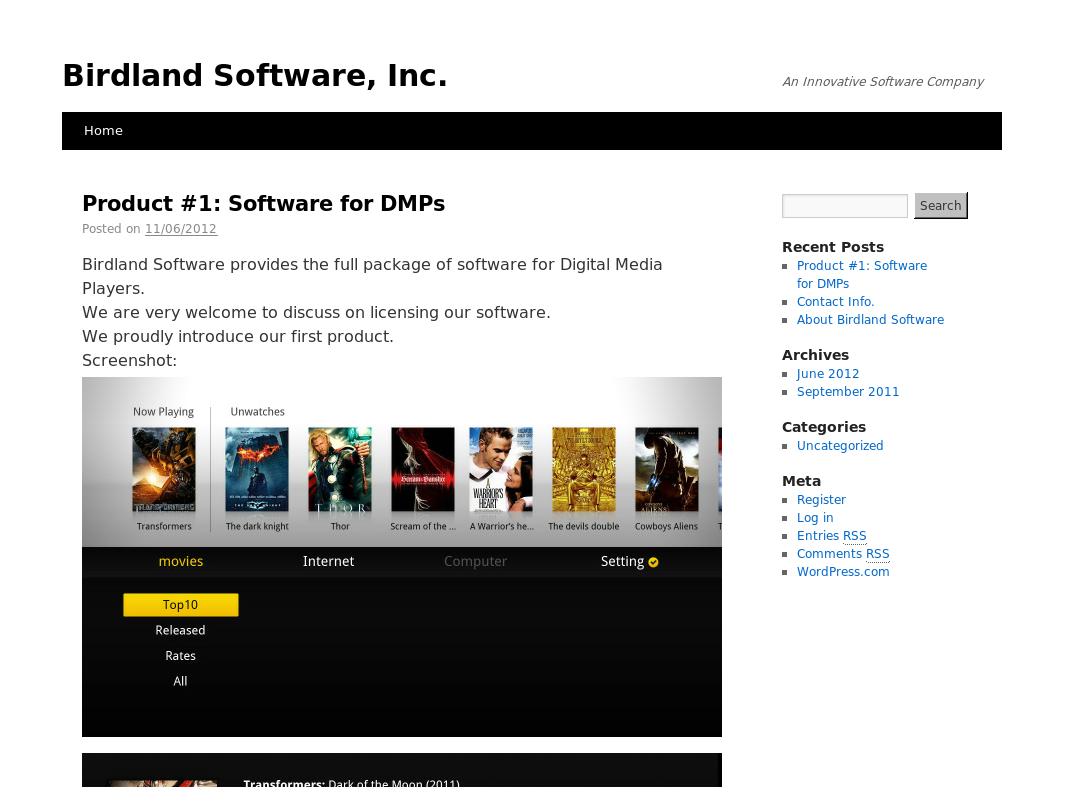Click the Meta sidebar heading
Viewport: 1080px width, 787px height.
(x=801, y=481)
